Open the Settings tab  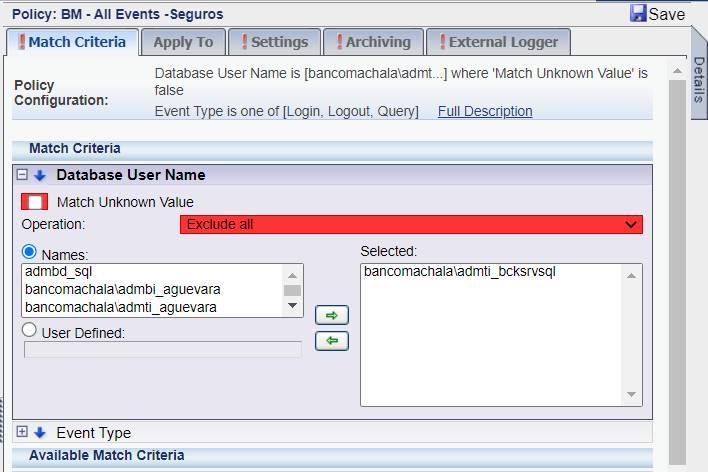(x=275, y=42)
